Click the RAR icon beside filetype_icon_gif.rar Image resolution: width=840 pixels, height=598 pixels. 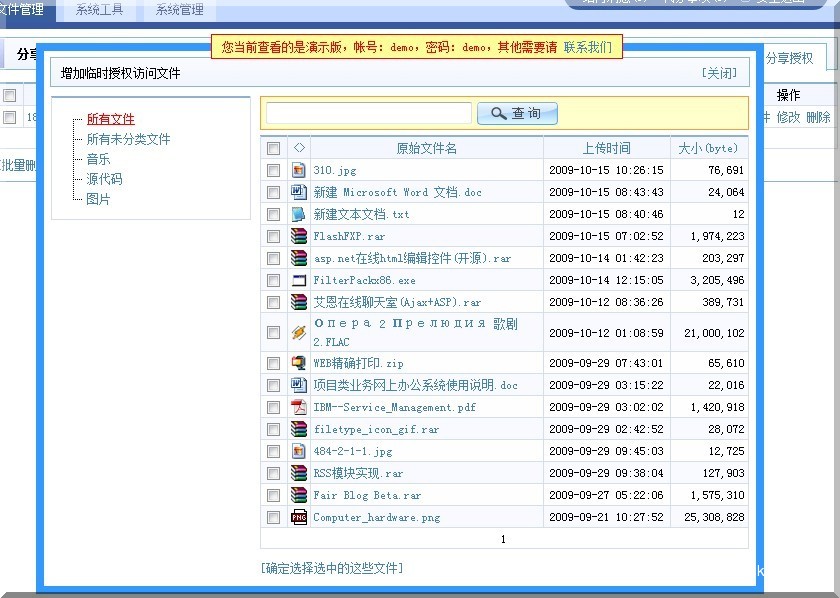(x=298, y=429)
